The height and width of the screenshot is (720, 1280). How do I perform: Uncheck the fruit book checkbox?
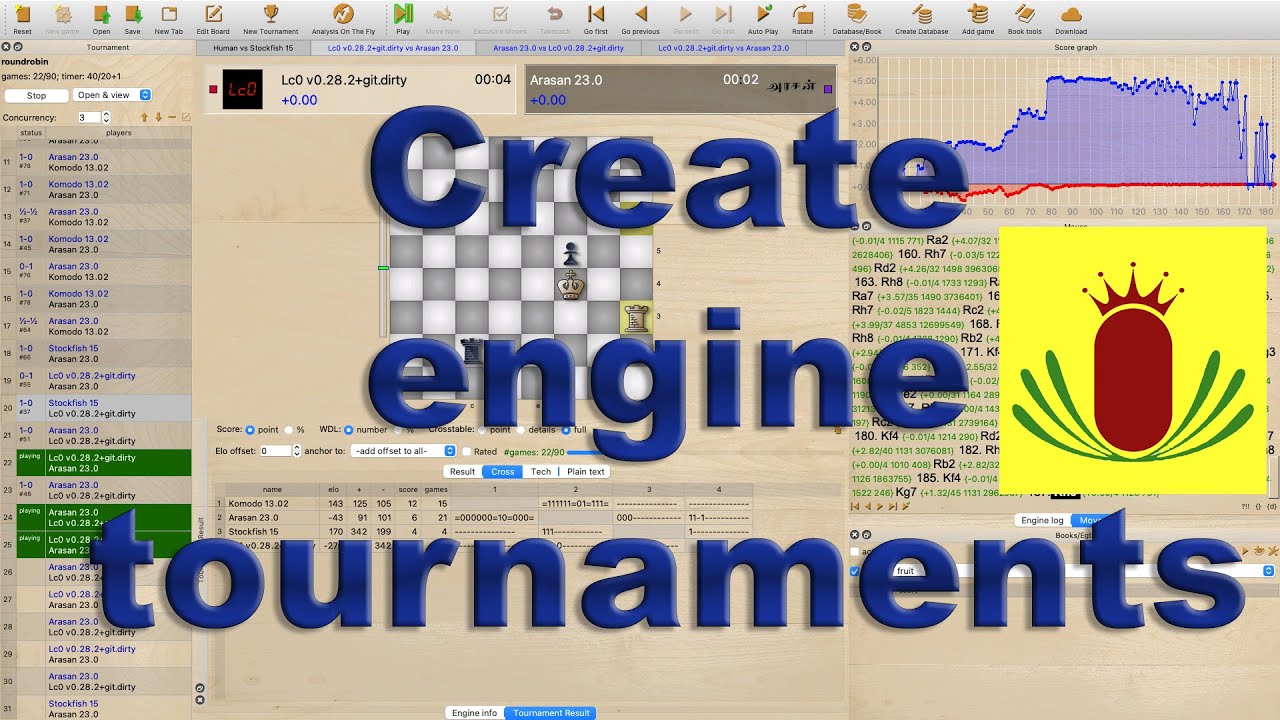[x=854, y=571]
